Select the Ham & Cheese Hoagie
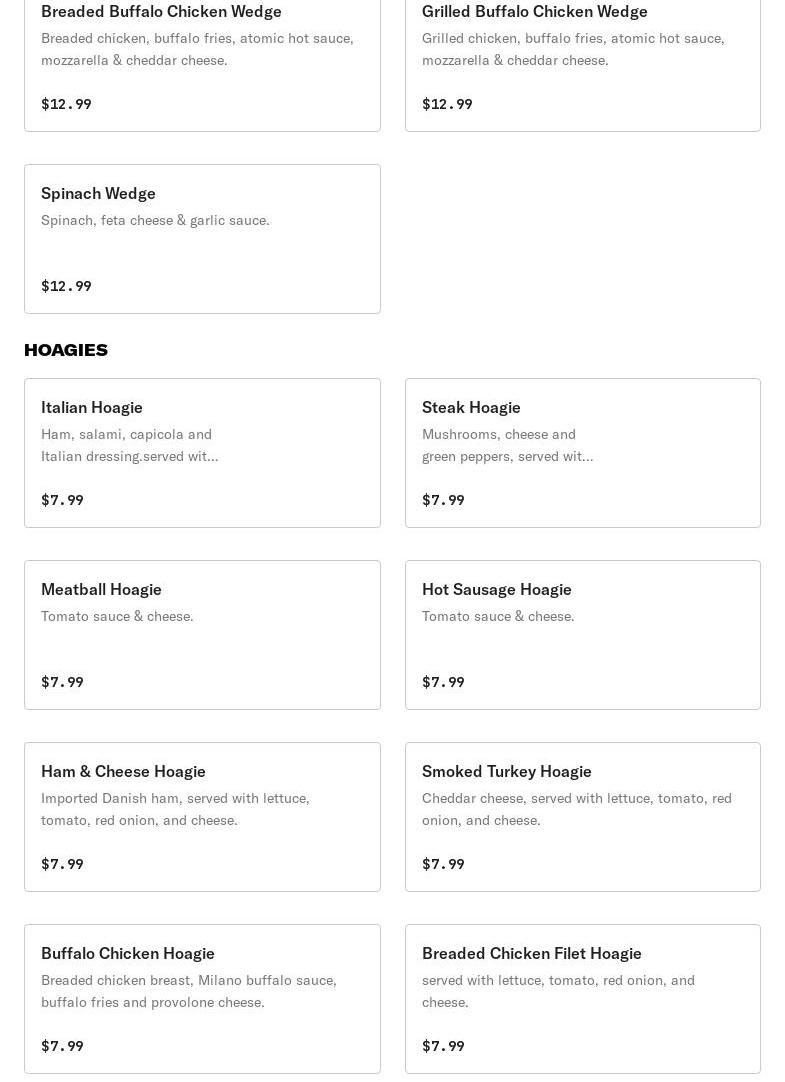Image resolution: width=785 pixels, height=1082 pixels. (202, 817)
